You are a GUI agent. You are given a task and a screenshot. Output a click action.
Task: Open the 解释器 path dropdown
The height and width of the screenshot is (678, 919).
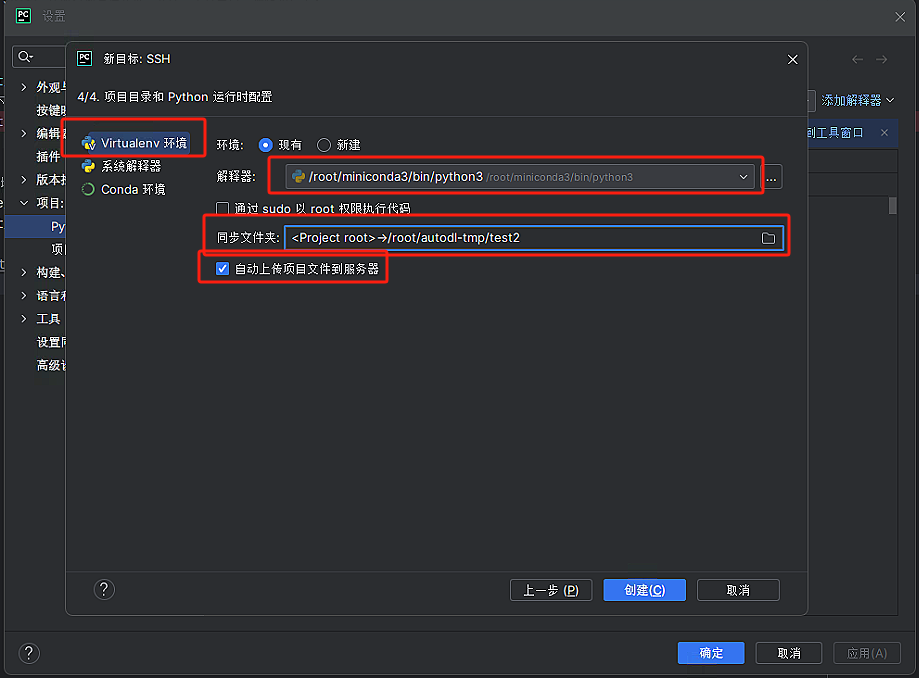743,177
